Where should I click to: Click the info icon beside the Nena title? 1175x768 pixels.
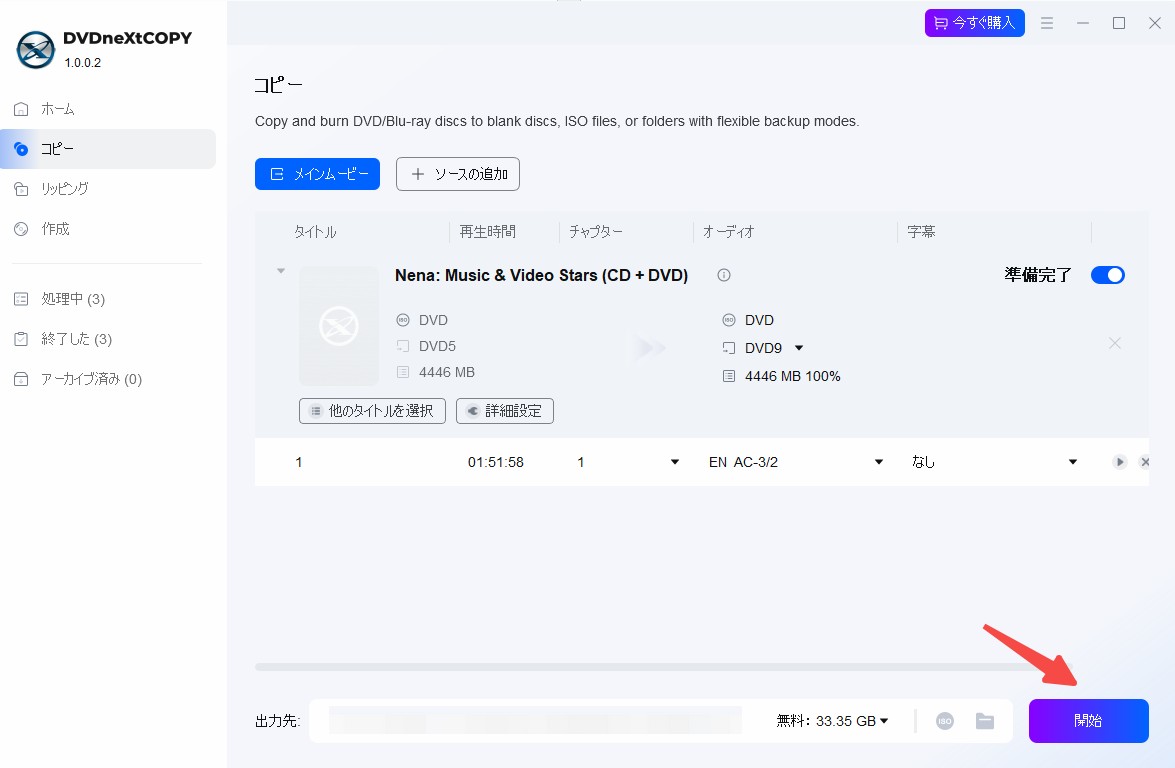(x=724, y=275)
